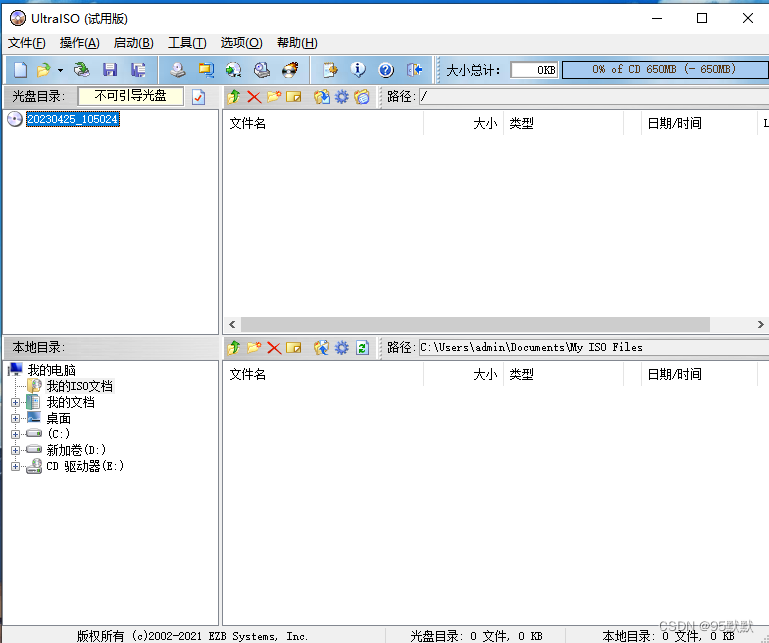Click disc list scrollbar left arrow
The width and height of the screenshot is (769, 643).
pyautogui.click(x=232, y=324)
